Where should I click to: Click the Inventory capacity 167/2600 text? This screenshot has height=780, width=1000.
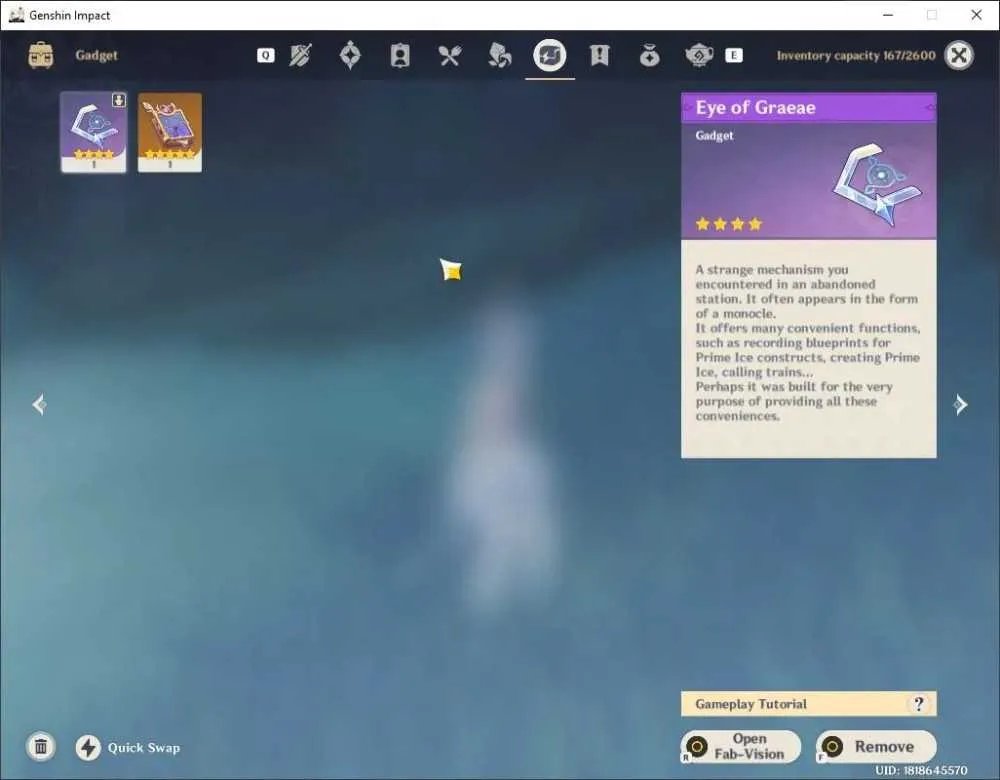(856, 55)
